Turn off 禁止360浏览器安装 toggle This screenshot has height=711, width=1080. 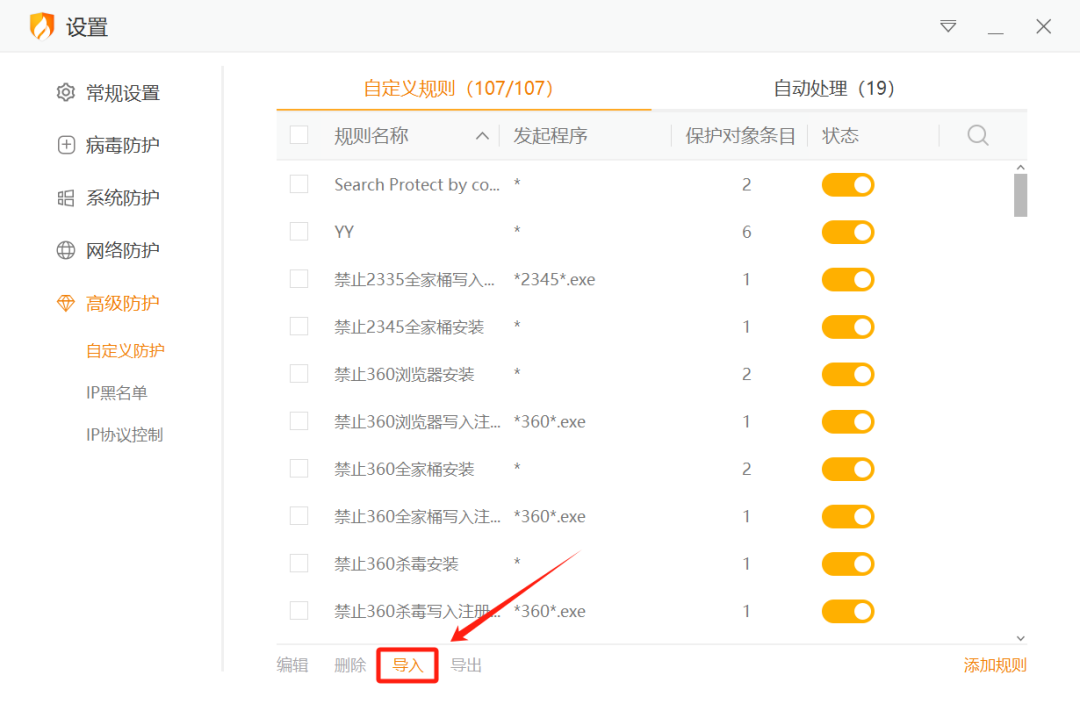(x=848, y=374)
